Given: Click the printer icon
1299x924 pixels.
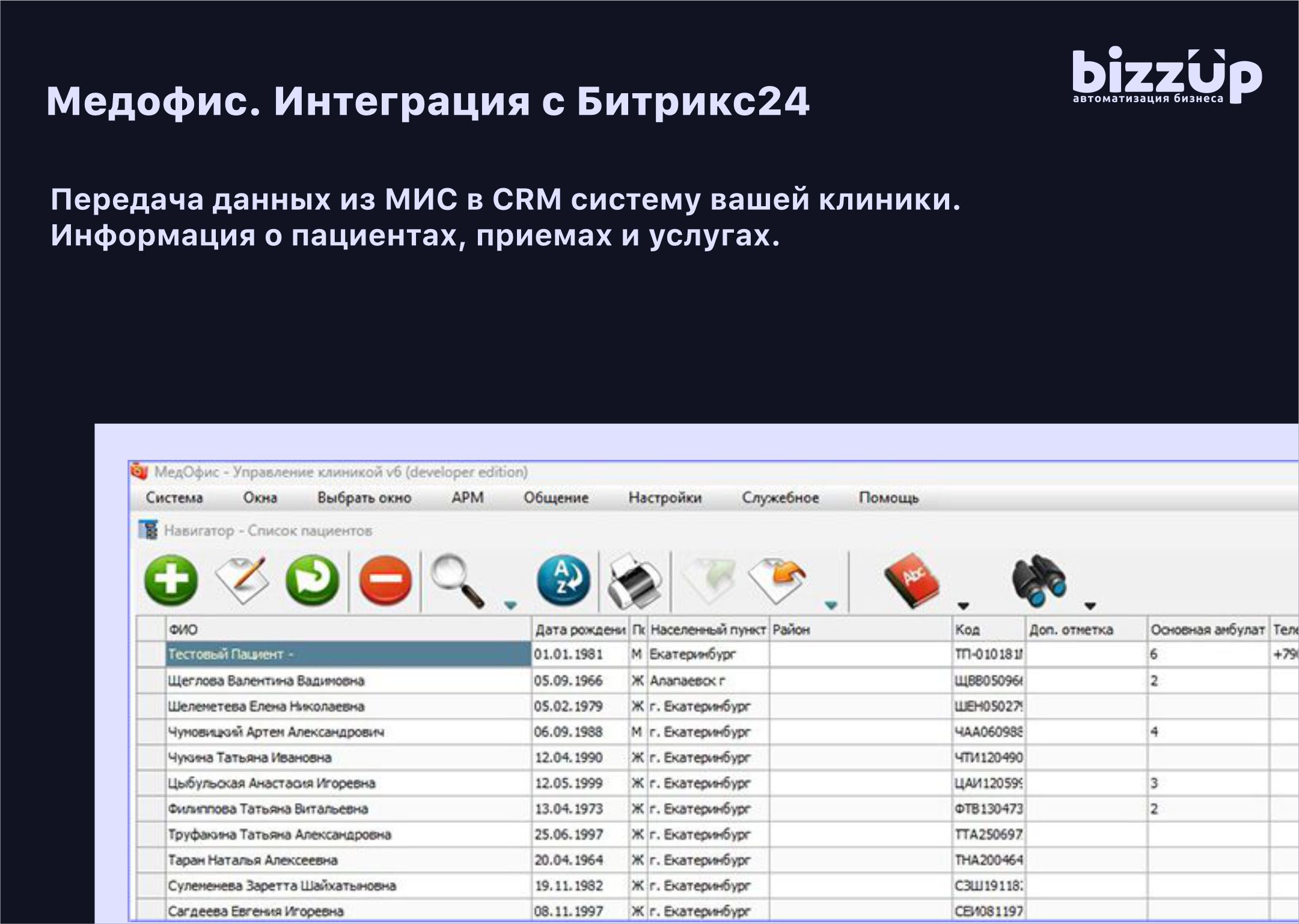Looking at the screenshot, I should tap(635, 581).
